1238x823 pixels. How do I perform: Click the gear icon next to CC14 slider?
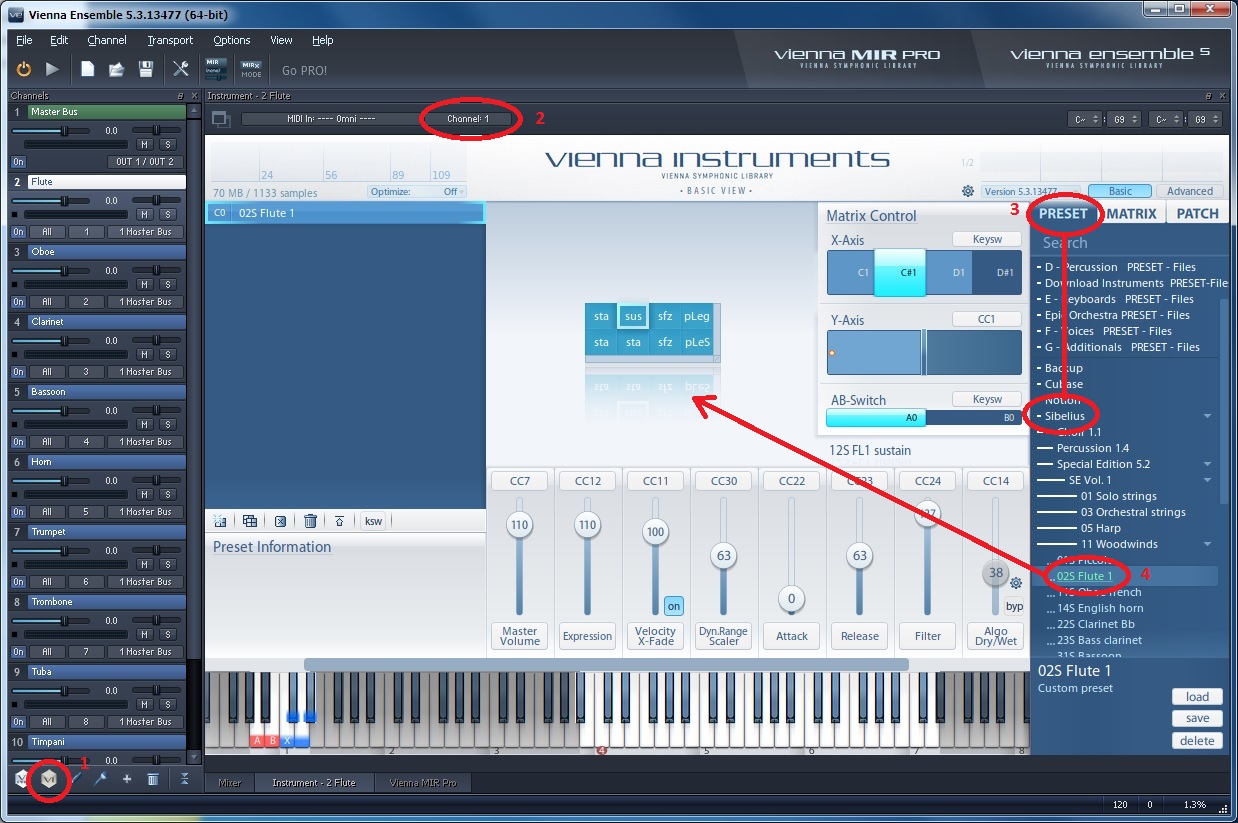1016,583
